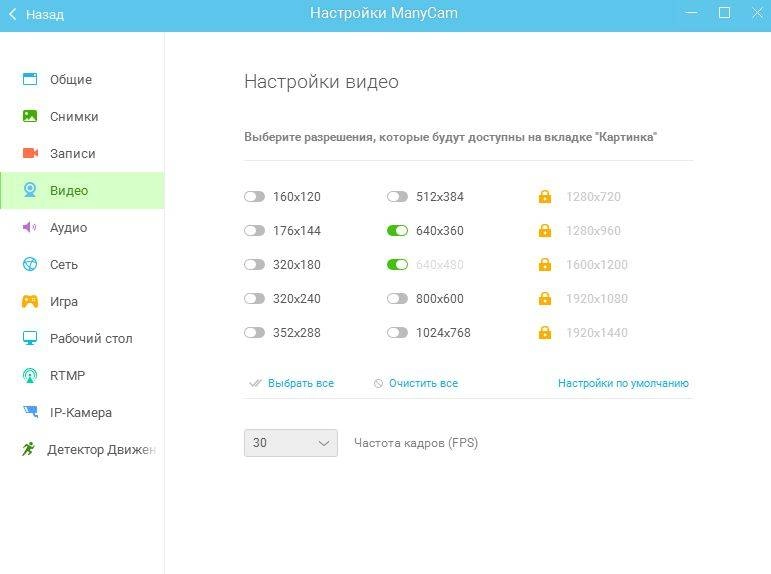Click the locked 1600x1200 resolution label
The height and width of the screenshot is (574, 771).
597,265
